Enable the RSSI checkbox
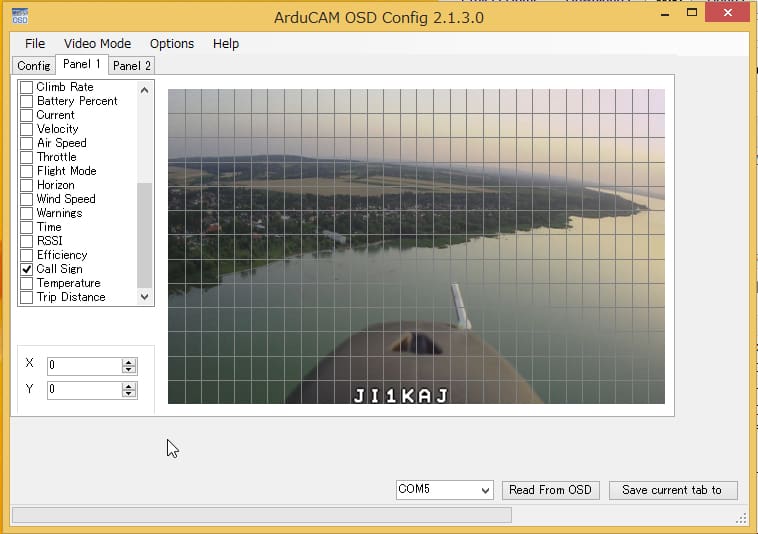The width and height of the screenshot is (758, 534). (x=27, y=241)
